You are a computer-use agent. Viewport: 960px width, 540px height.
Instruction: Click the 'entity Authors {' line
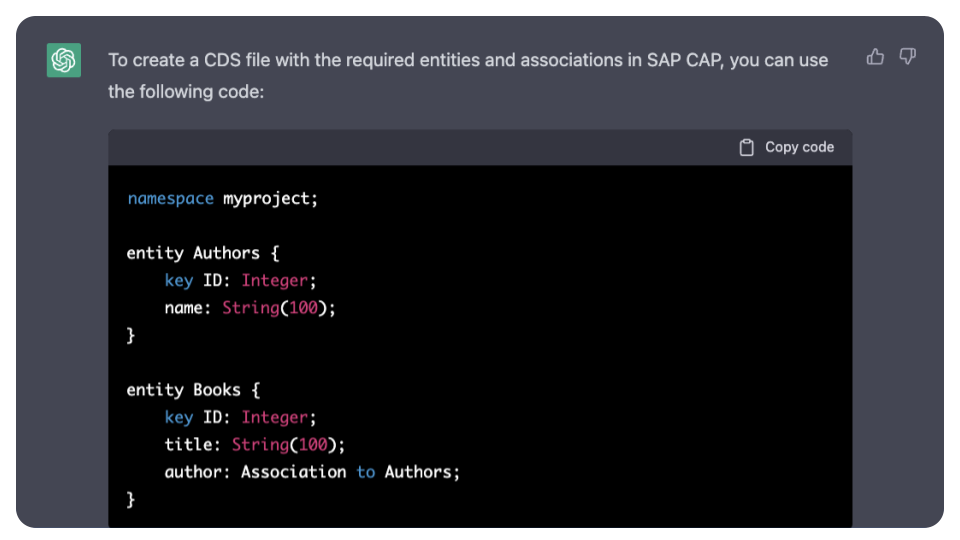click(x=203, y=253)
